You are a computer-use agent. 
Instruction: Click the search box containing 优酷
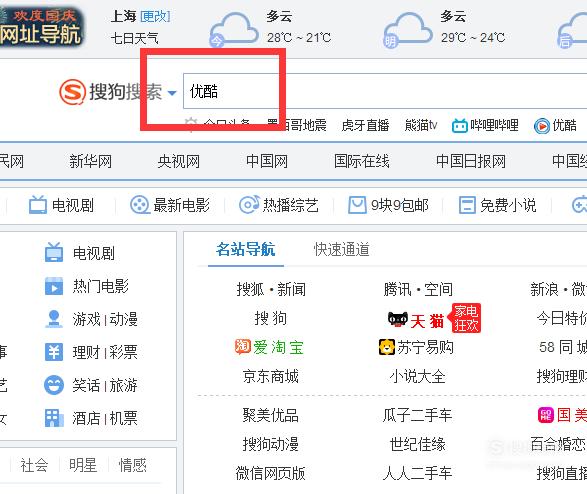385,91
